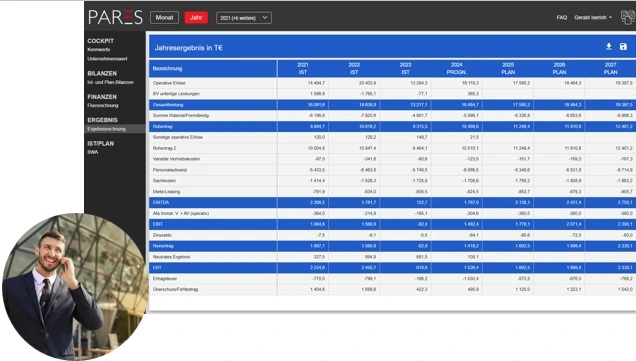Select the Afa Immat. V. + AV (operativ) row

click(180, 213)
